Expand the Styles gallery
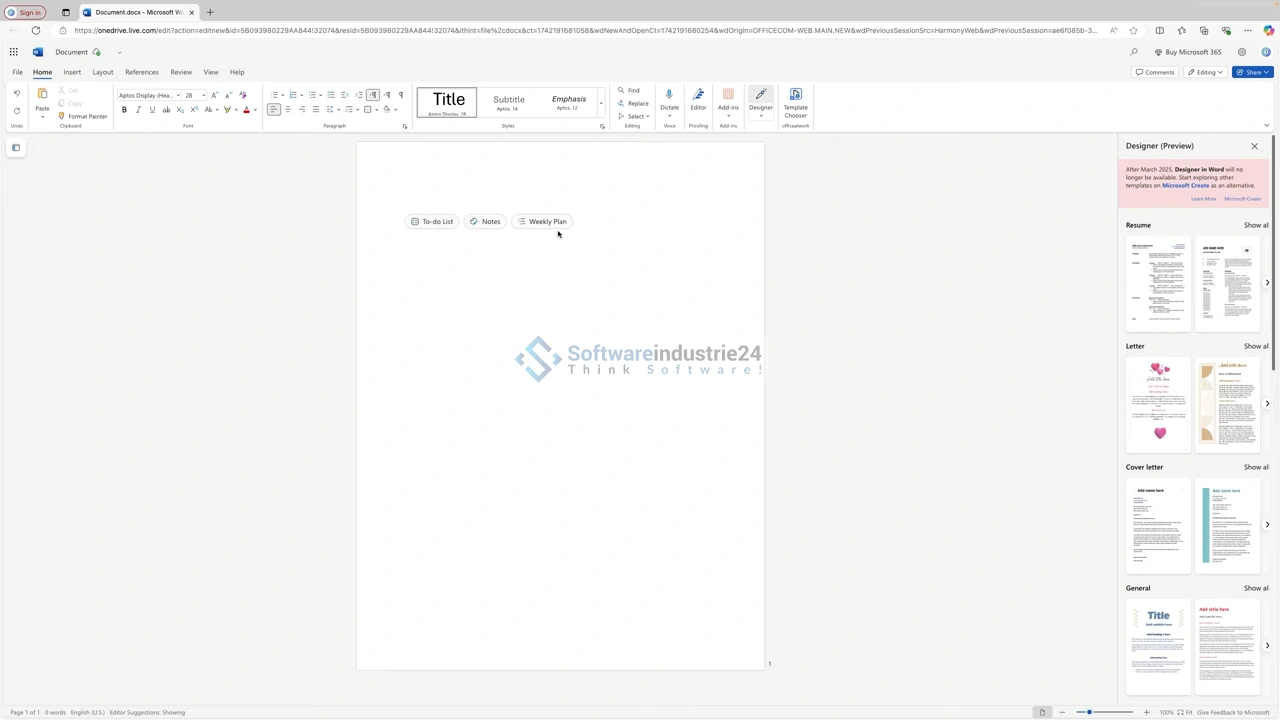This screenshot has width=1280, height=720. [x=601, y=102]
